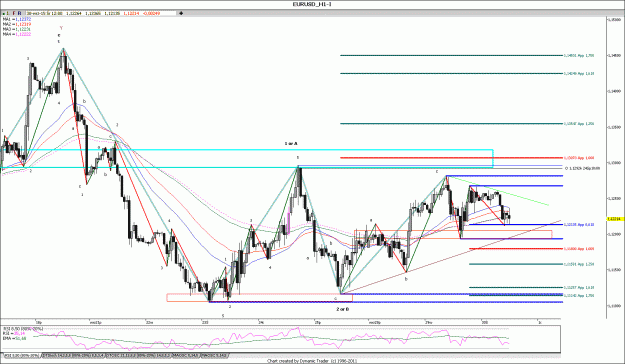Click the R button in the chart toolbar
This screenshot has width=625, height=364.
20,13
